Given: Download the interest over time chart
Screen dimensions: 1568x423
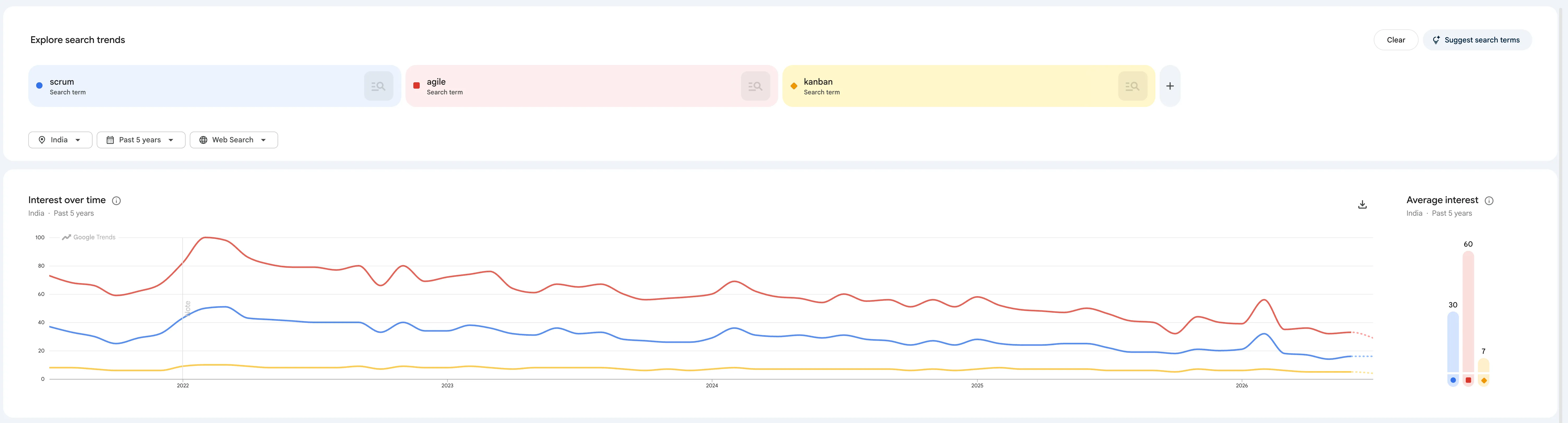Looking at the screenshot, I should (x=1362, y=204).
